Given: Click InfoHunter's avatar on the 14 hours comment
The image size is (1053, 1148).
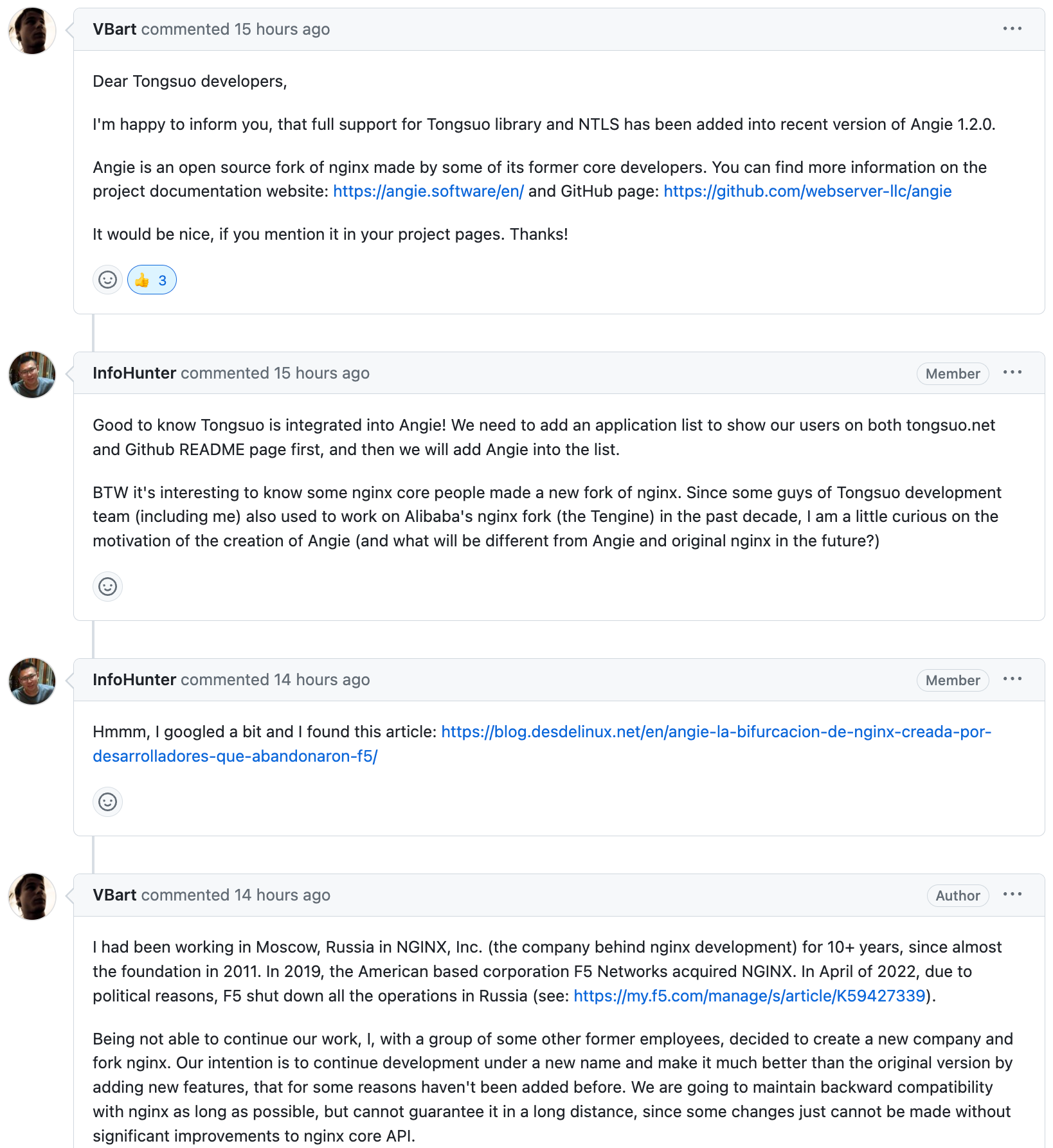Looking at the screenshot, I should coord(32,681).
